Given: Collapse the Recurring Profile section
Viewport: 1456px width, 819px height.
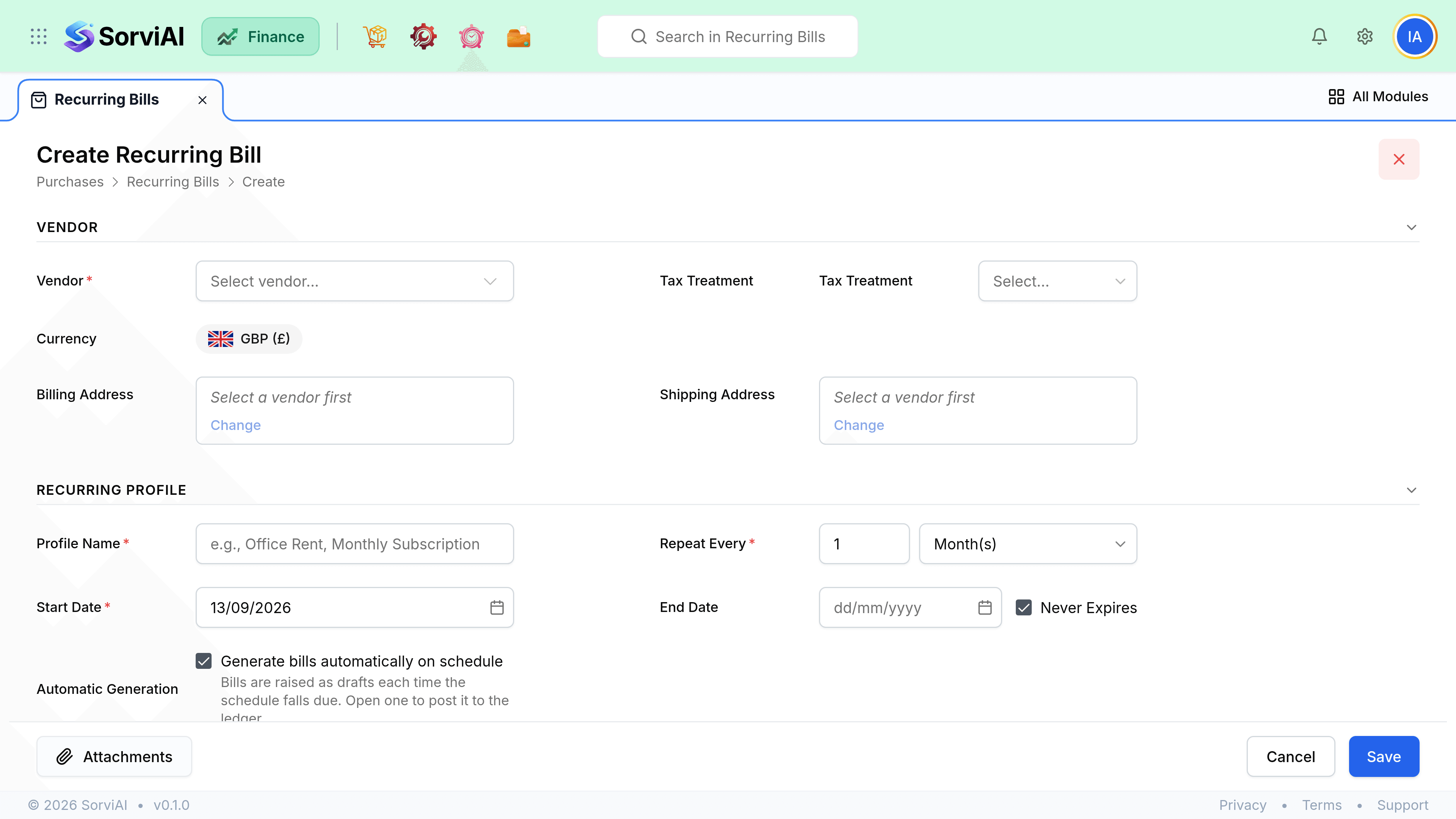Looking at the screenshot, I should (1411, 490).
